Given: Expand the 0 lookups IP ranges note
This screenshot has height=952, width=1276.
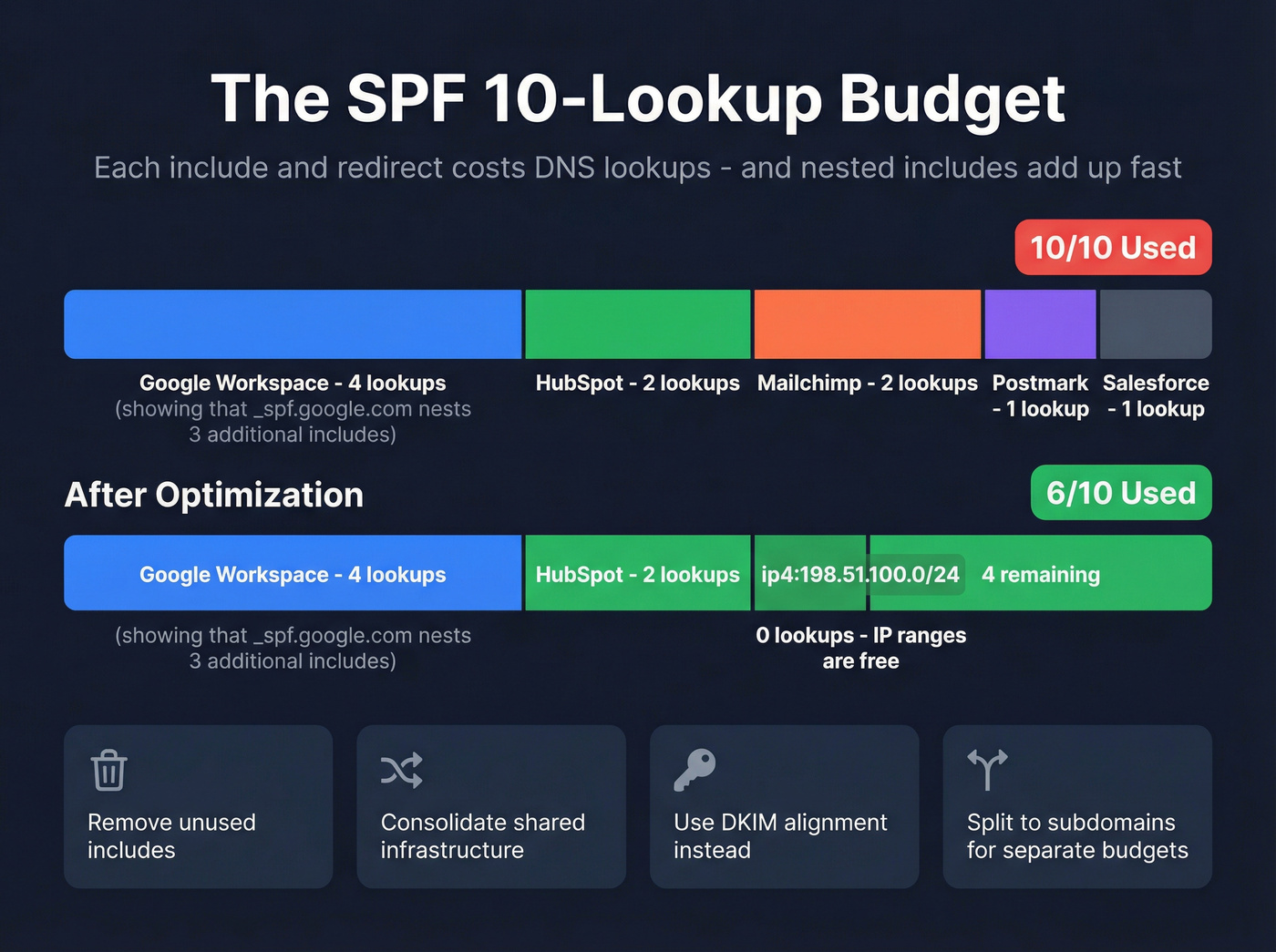Looking at the screenshot, I should 861,648.
